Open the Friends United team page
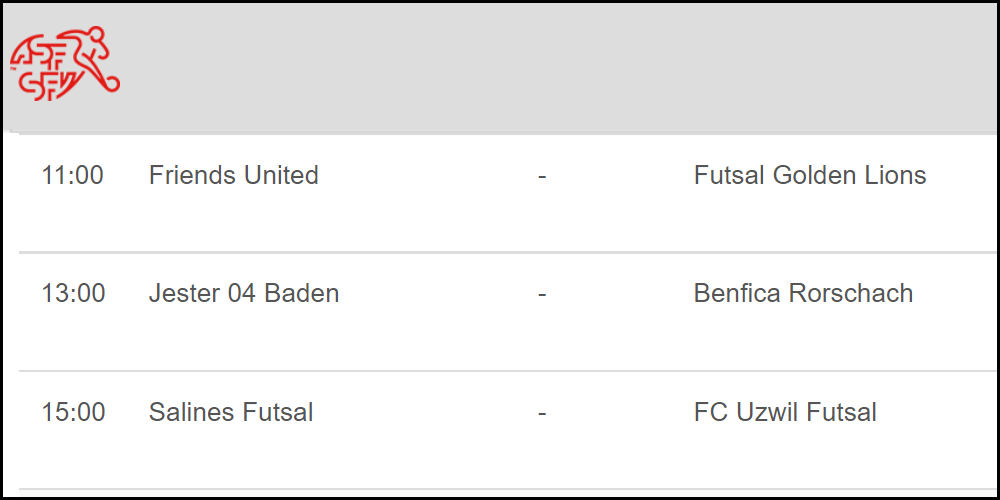 click(x=233, y=176)
